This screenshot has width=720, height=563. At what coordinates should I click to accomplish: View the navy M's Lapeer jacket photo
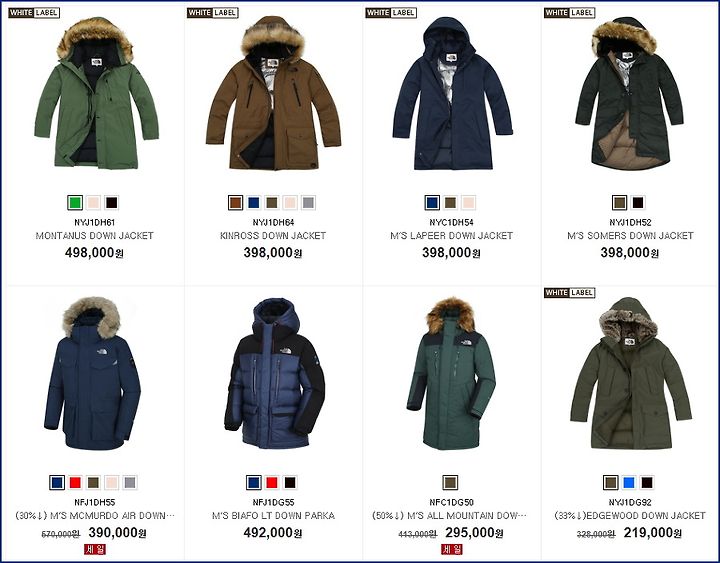coord(452,93)
